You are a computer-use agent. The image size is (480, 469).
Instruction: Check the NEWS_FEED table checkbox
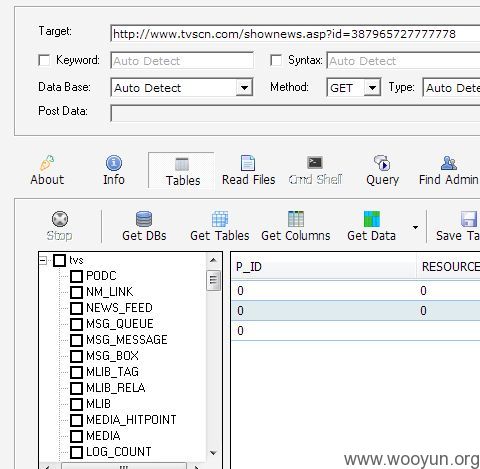pyautogui.click(x=76, y=308)
